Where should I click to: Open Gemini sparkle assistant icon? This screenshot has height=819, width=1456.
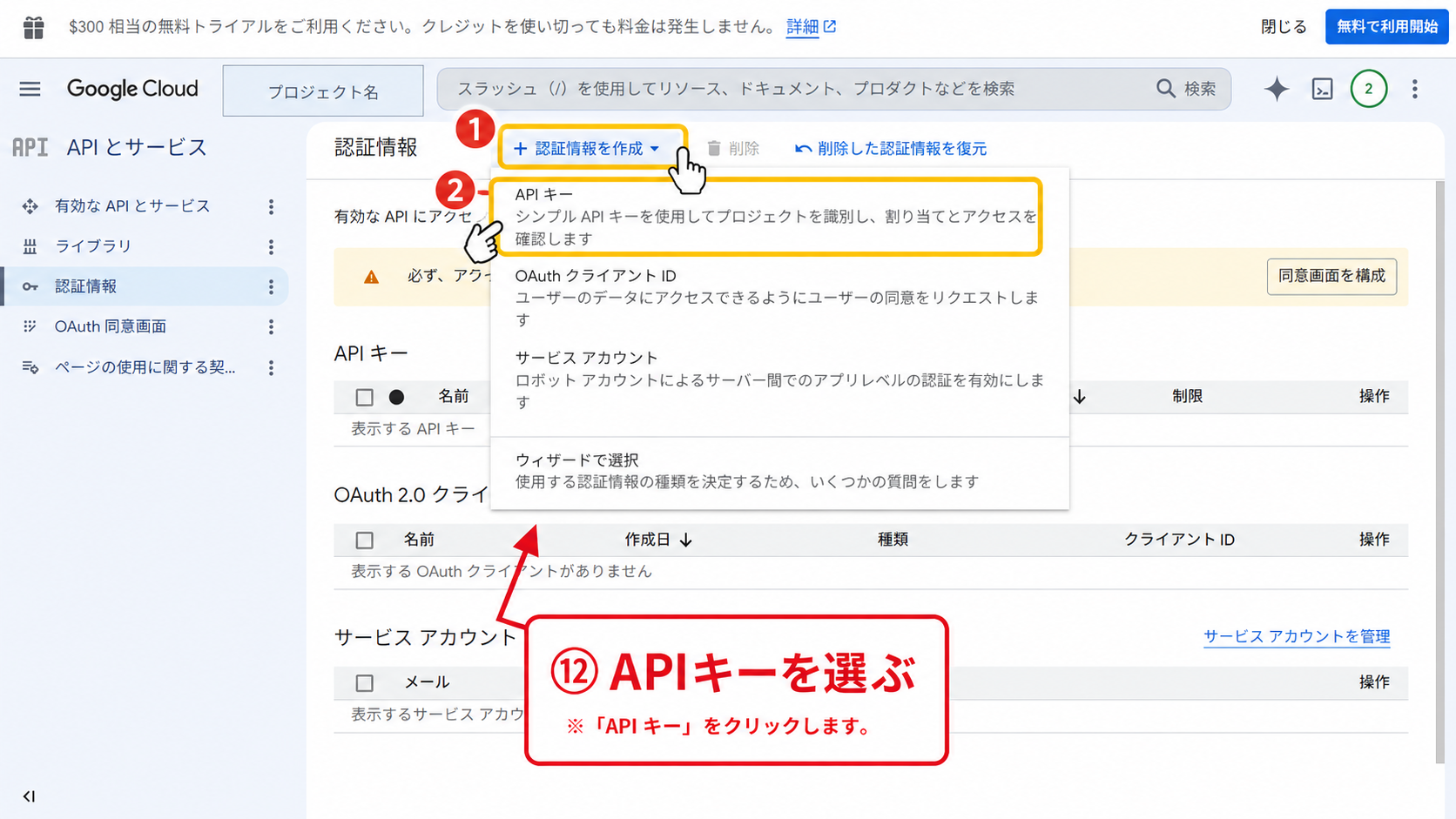click(x=1277, y=89)
